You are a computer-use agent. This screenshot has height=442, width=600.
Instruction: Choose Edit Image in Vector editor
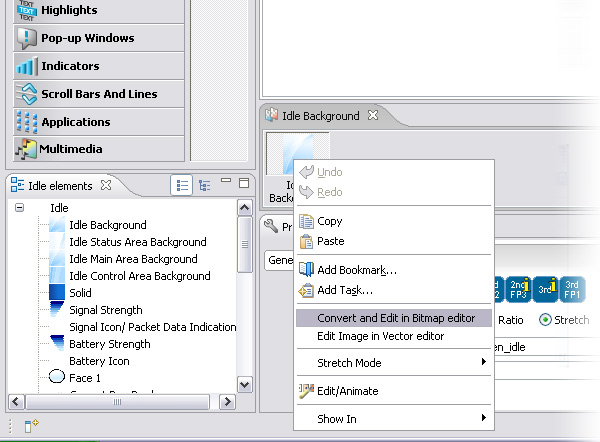coord(380,336)
